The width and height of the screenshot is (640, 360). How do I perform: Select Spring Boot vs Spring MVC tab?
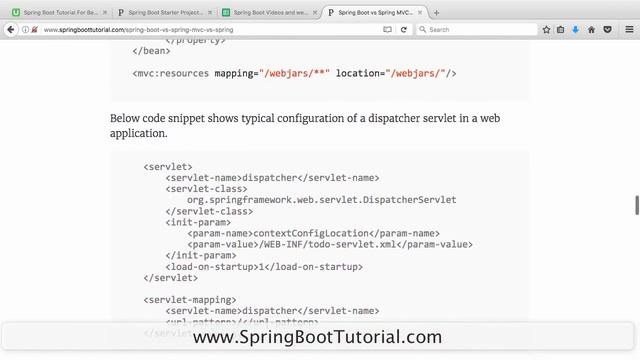pos(375,13)
